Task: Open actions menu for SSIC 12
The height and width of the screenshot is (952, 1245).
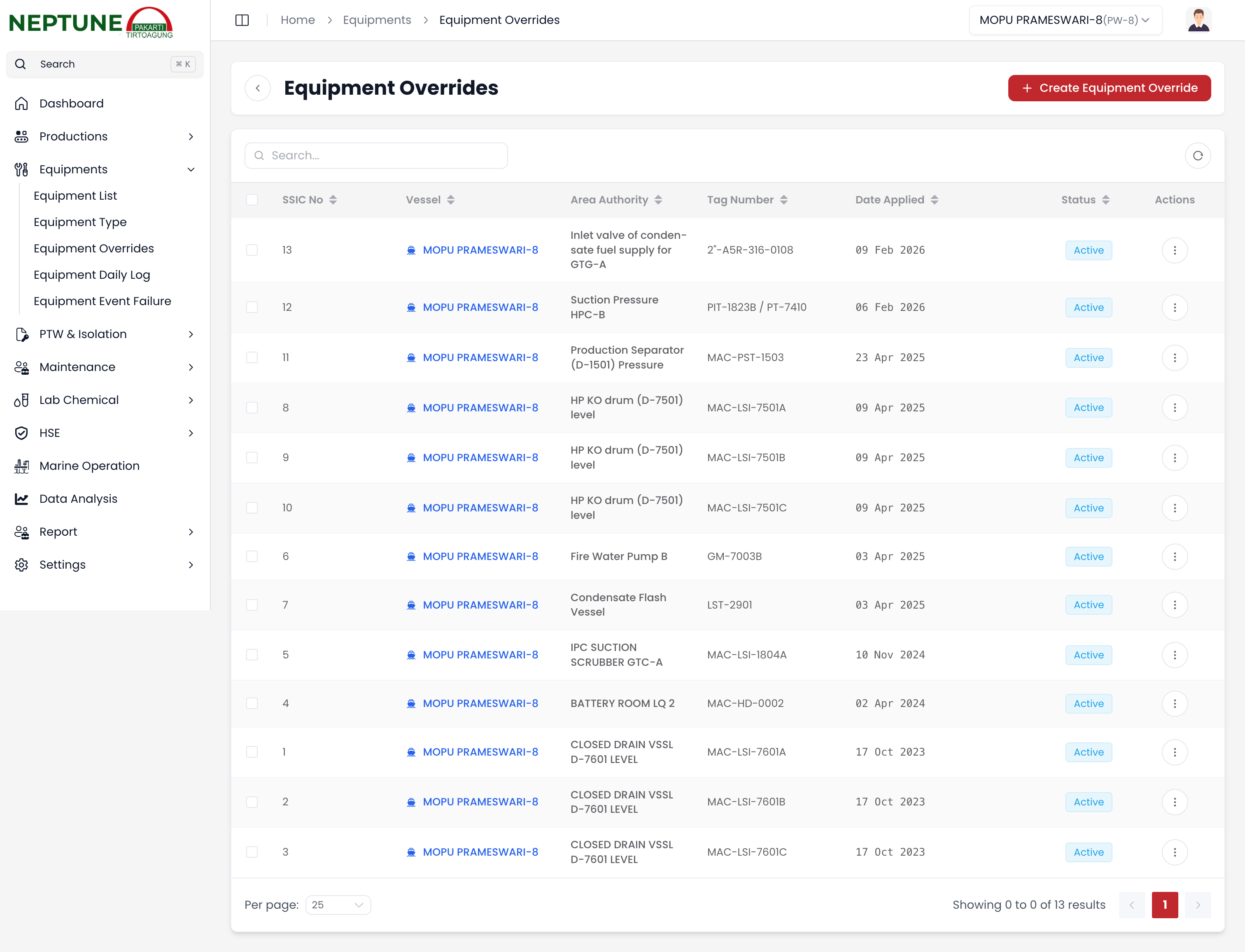Action: [1174, 307]
